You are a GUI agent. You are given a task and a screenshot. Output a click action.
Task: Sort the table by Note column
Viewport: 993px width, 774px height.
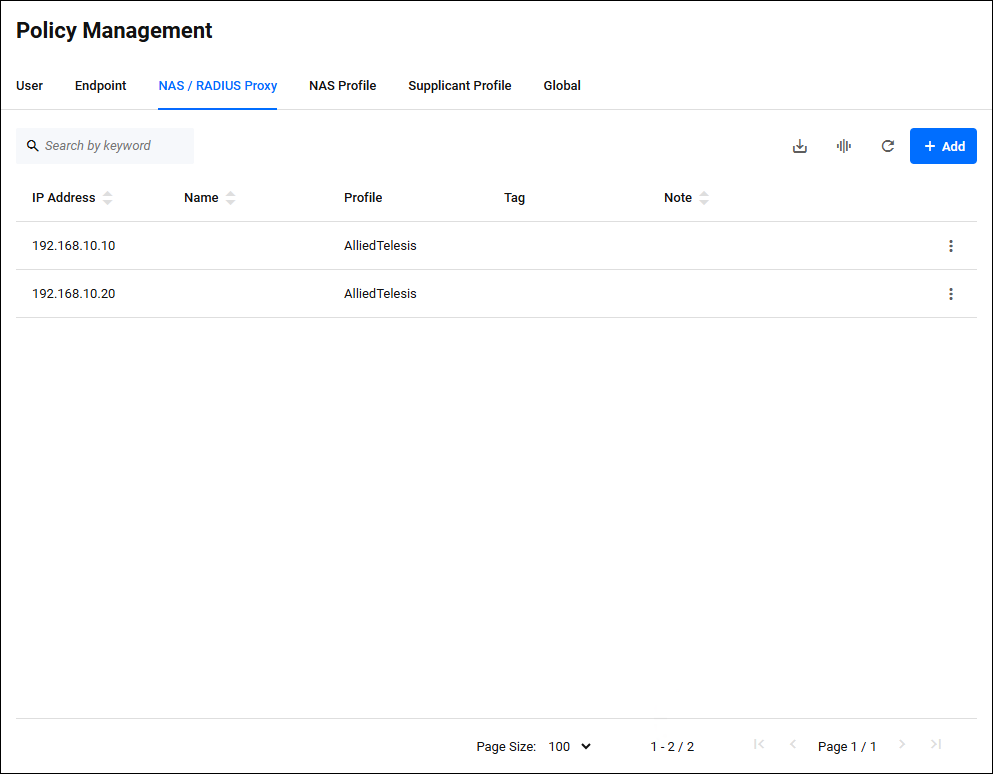pyautogui.click(x=703, y=198)
